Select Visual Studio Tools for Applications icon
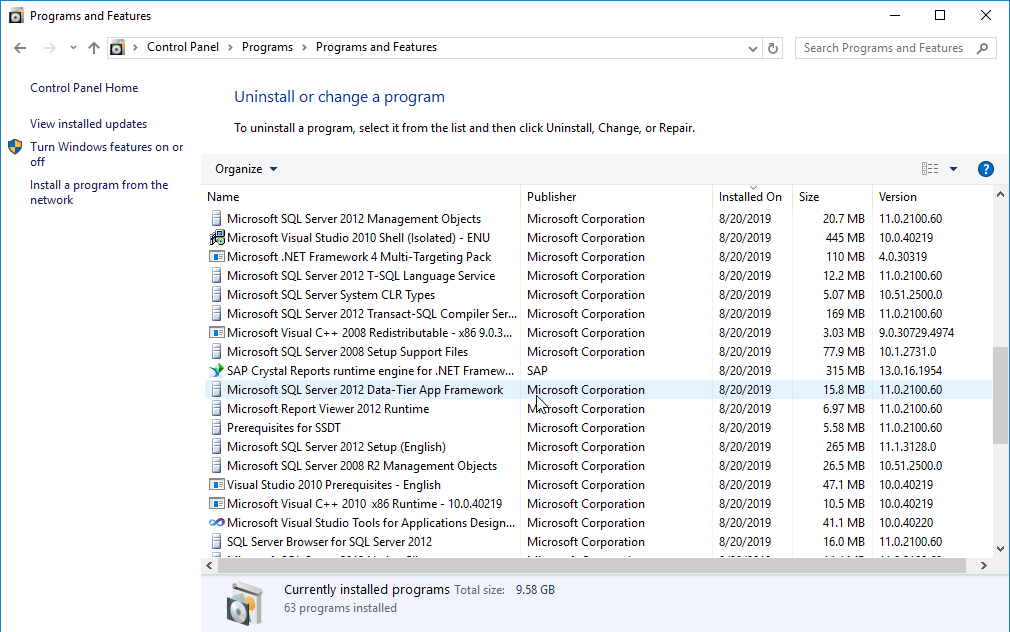The image size is (1010, 632). (x=216, y=523)
